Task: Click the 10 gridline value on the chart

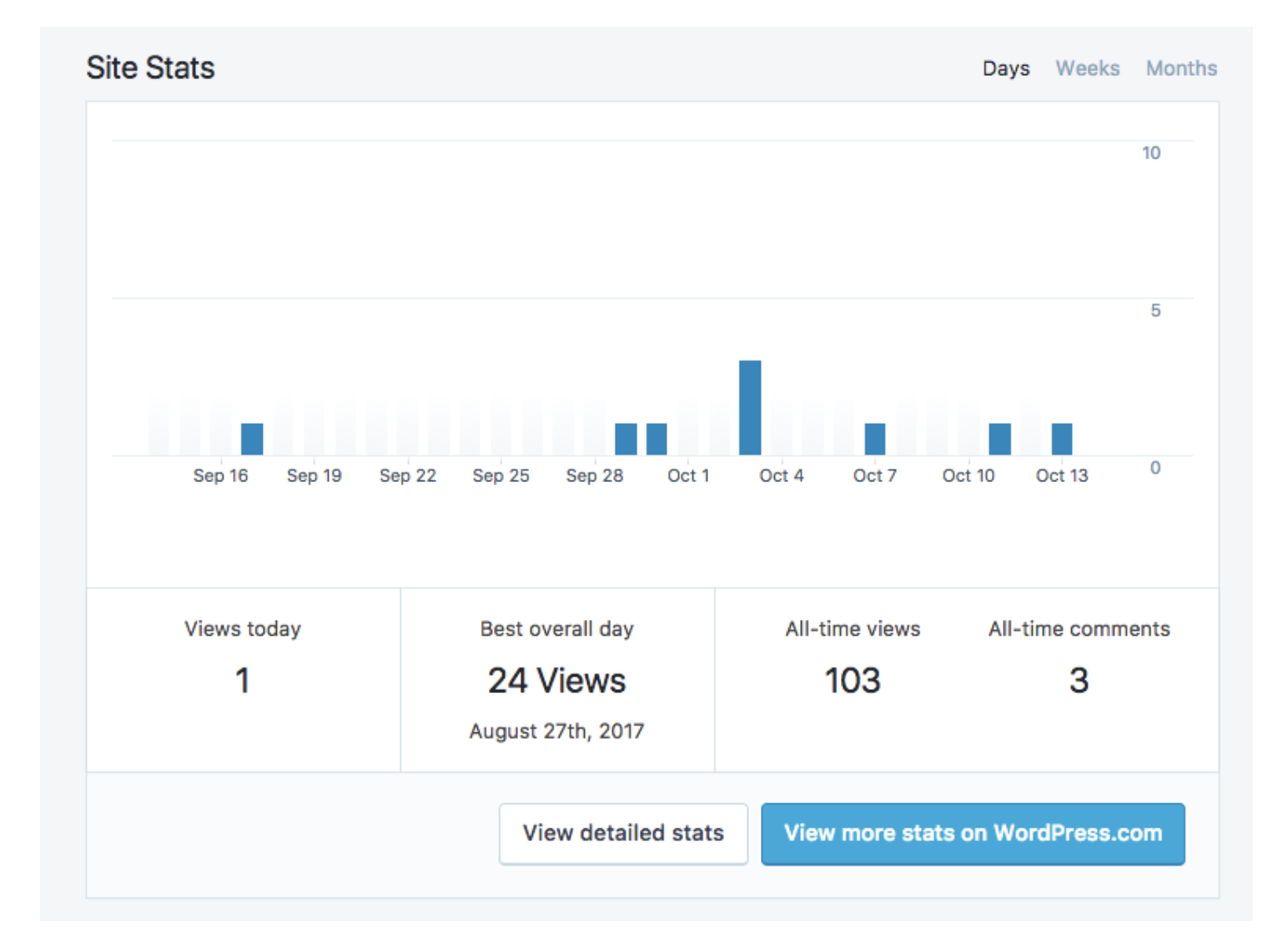Action: point(1151,153)
